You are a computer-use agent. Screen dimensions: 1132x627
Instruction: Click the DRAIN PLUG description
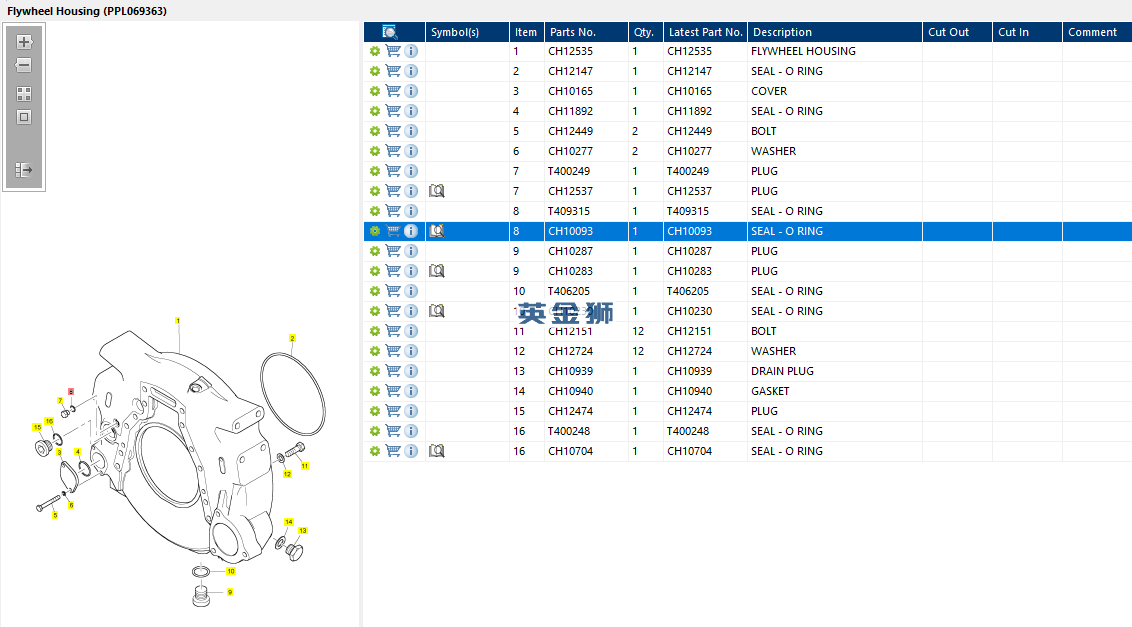[x=782, y=371]
